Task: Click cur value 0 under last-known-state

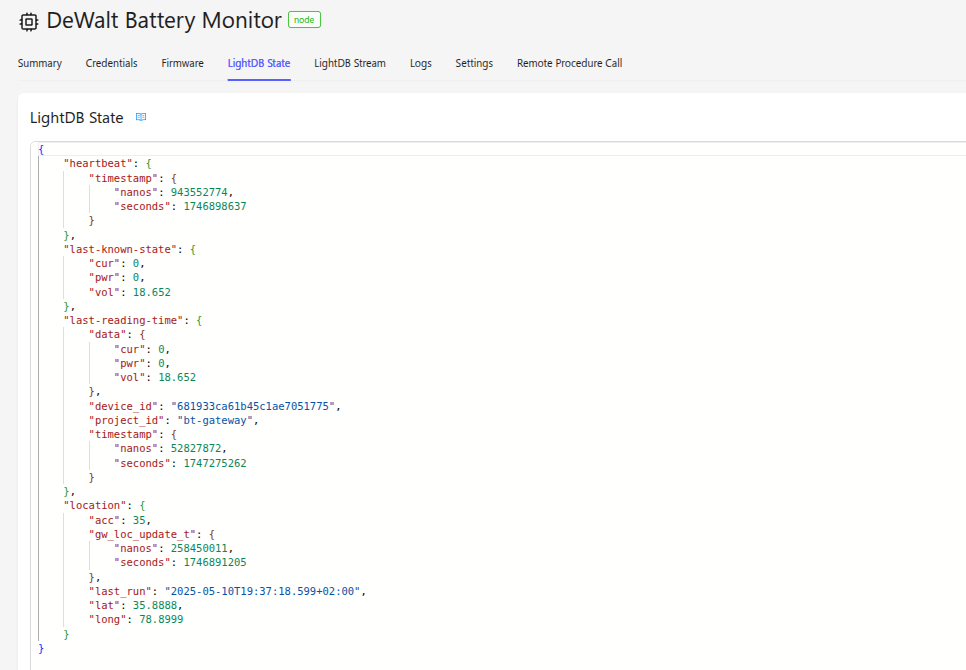Action: click(136, 264)
